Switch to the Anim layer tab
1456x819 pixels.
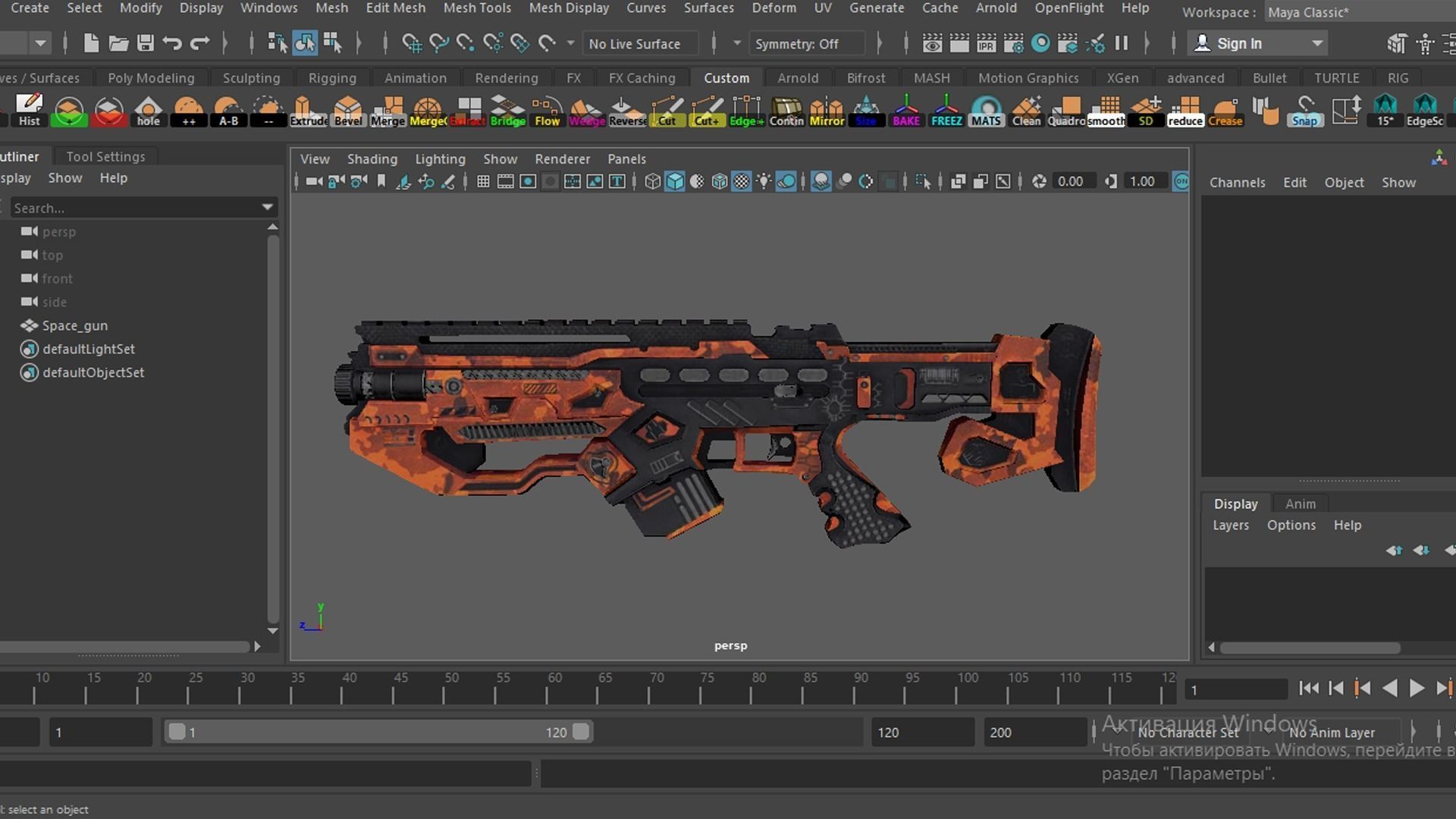coord(1300,504)
